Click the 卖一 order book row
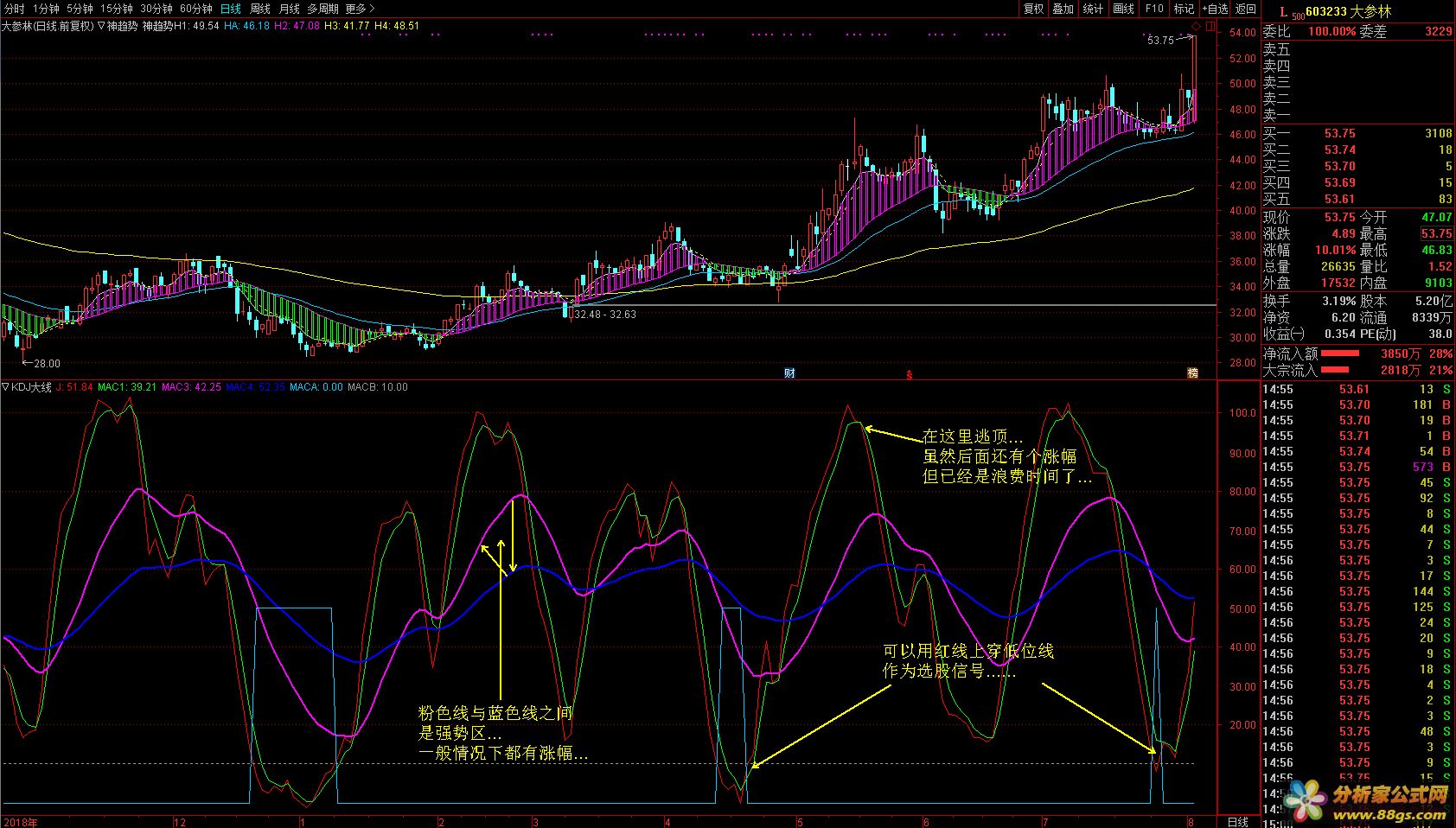The image size is (1456, 828). (x=1357, y=115)
